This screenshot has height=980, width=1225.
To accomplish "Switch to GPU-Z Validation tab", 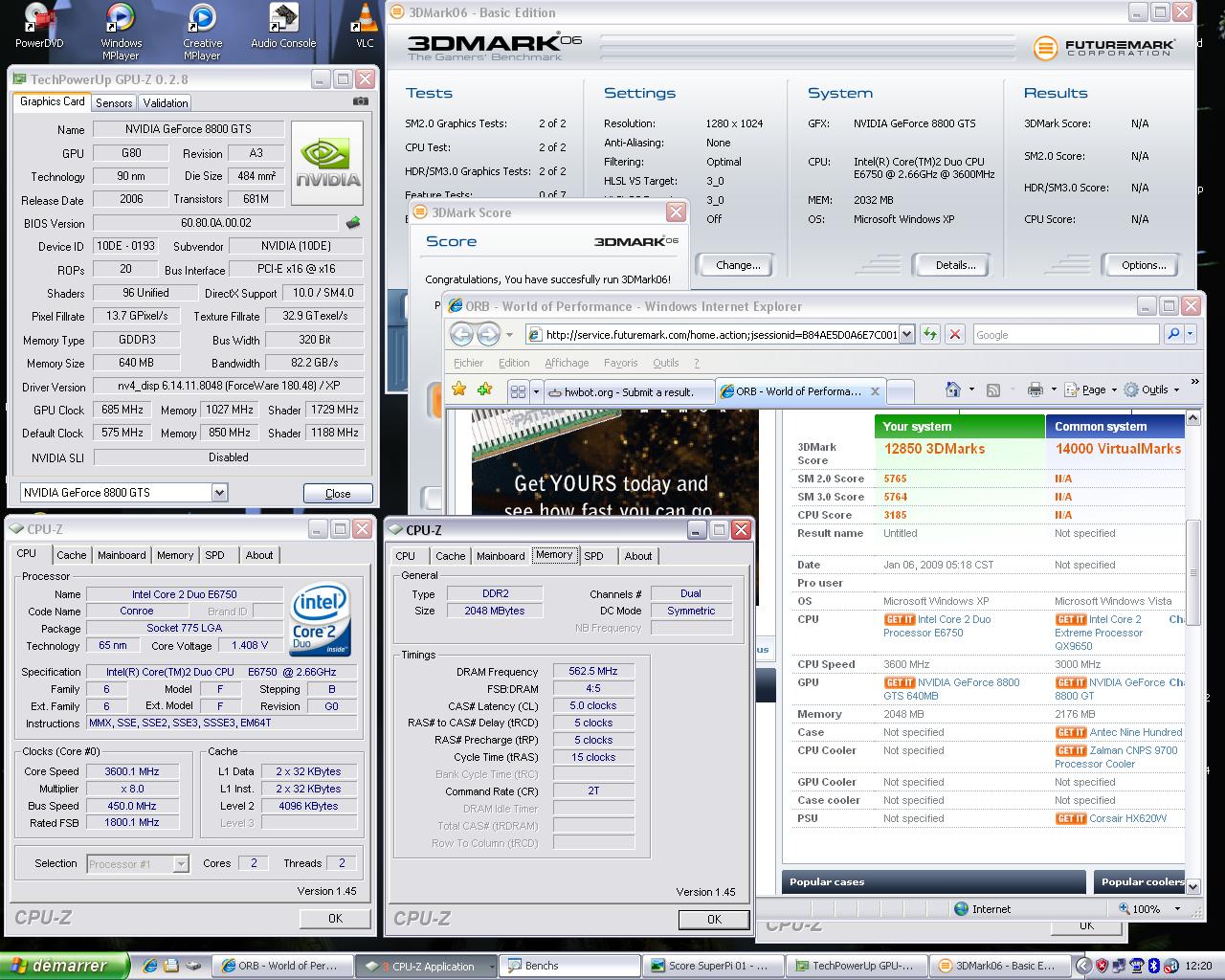I will click(166, 102).
